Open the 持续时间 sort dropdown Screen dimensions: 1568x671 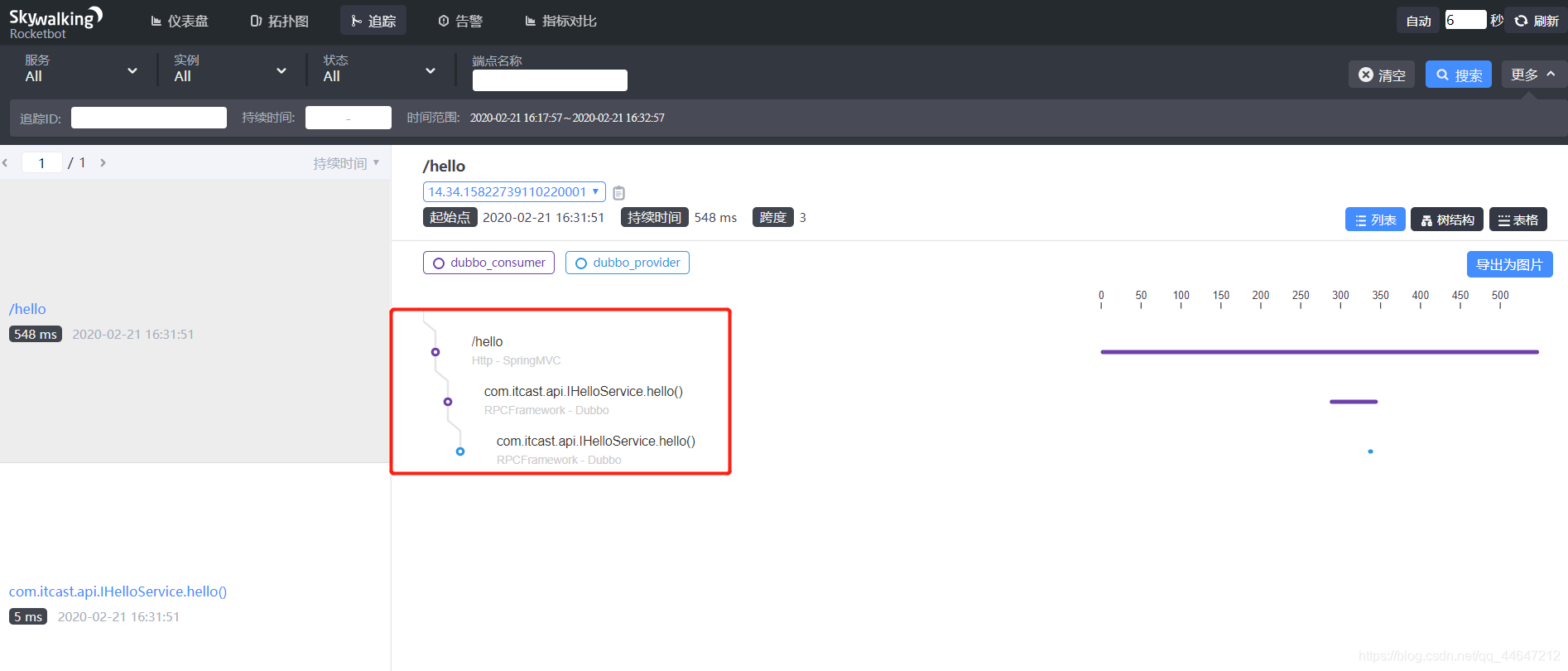(x=346, y=163)
